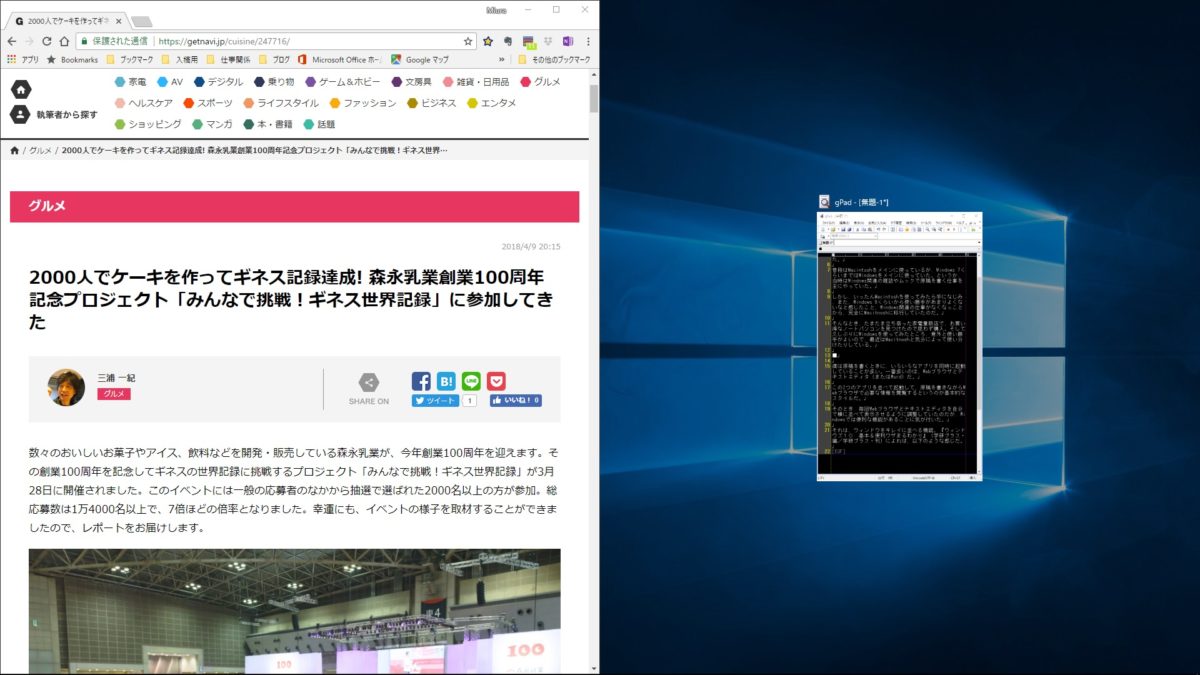Open the 入稿用 bookmarks folder
This screenshot has height=675, width=1200.
181,59
